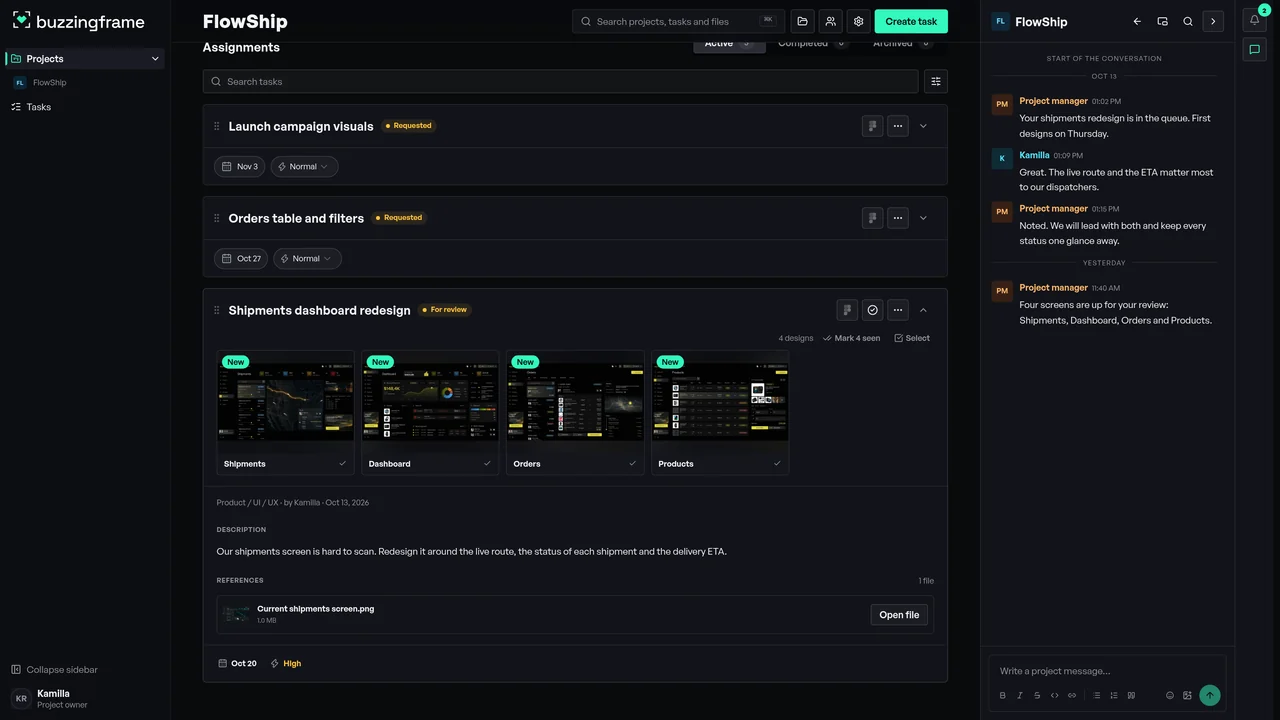Open project settings gear icon

coord(858,21)
